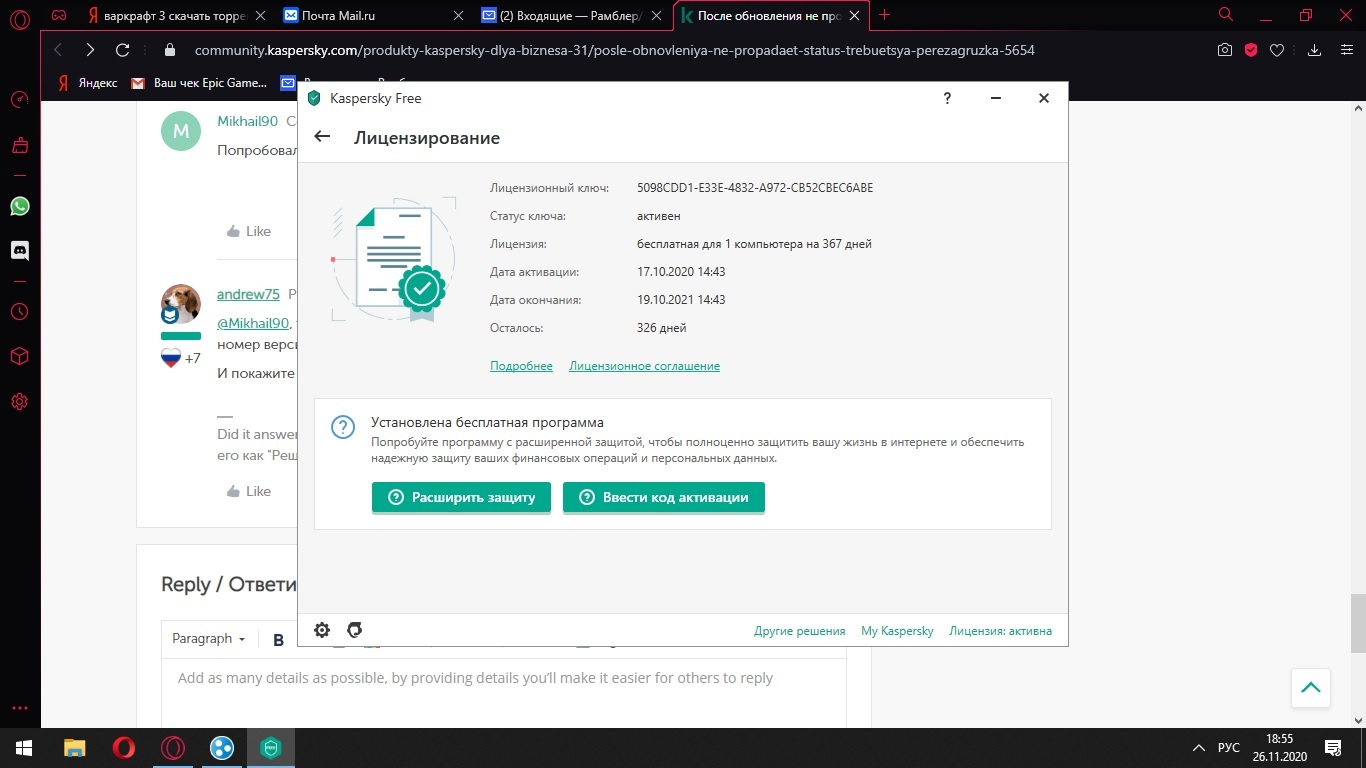The width and height of the screenshot is (1366, 768).
Task: Take snapshot with camera icon
Action: coord(1224,50)
